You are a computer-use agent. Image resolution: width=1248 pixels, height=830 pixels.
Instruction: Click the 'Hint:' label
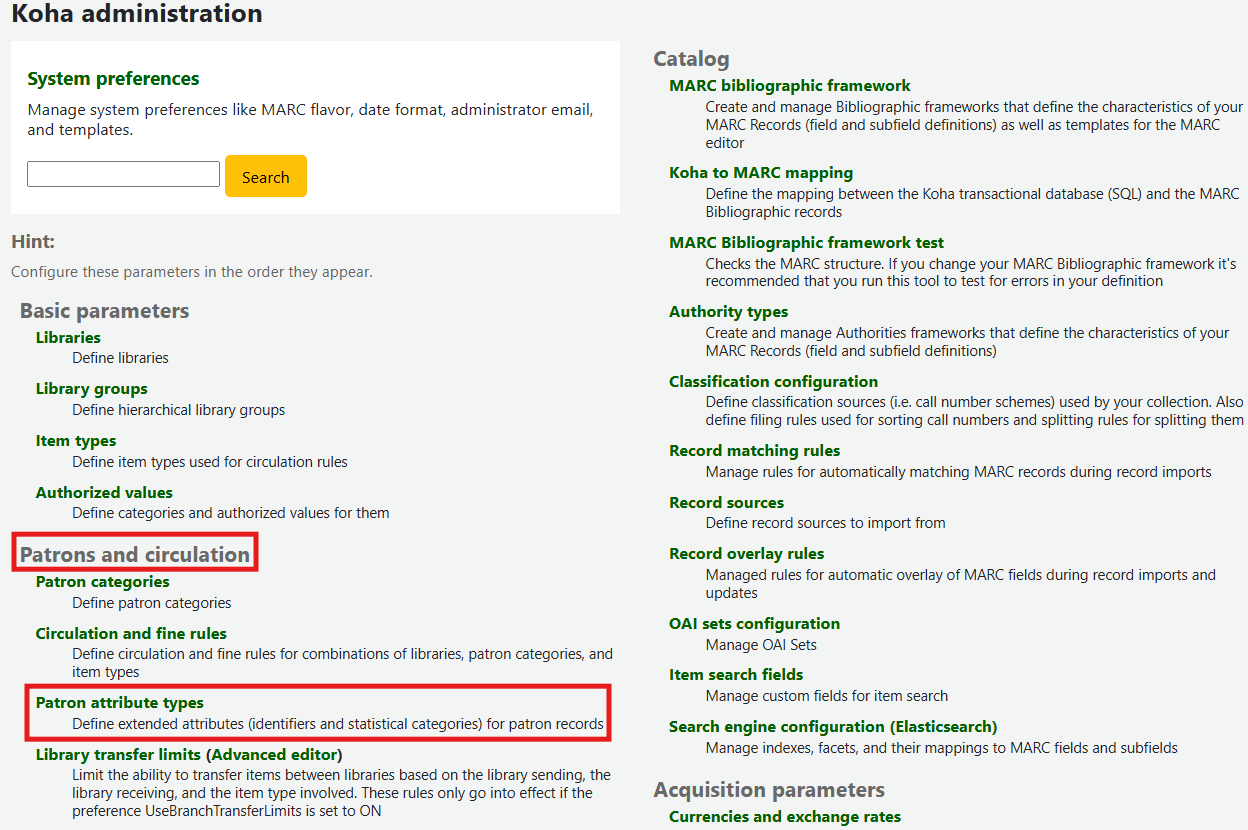point(33,241)
